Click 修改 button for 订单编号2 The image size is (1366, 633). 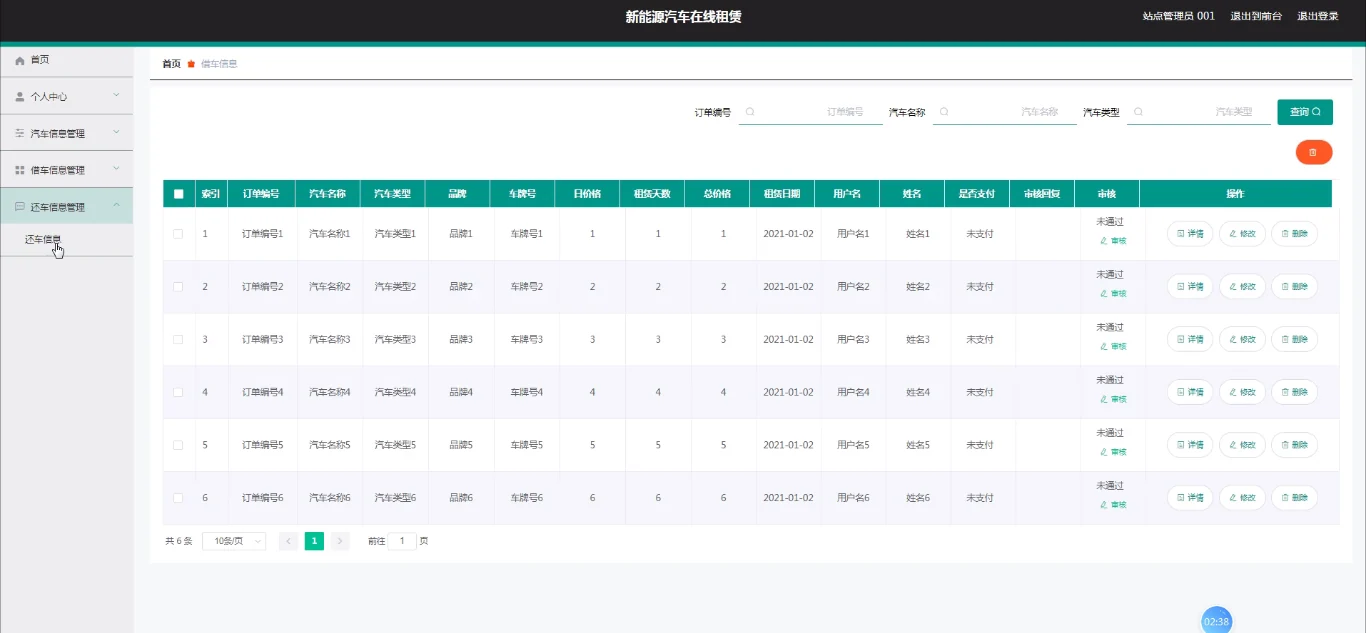[x=1242, y=287]
